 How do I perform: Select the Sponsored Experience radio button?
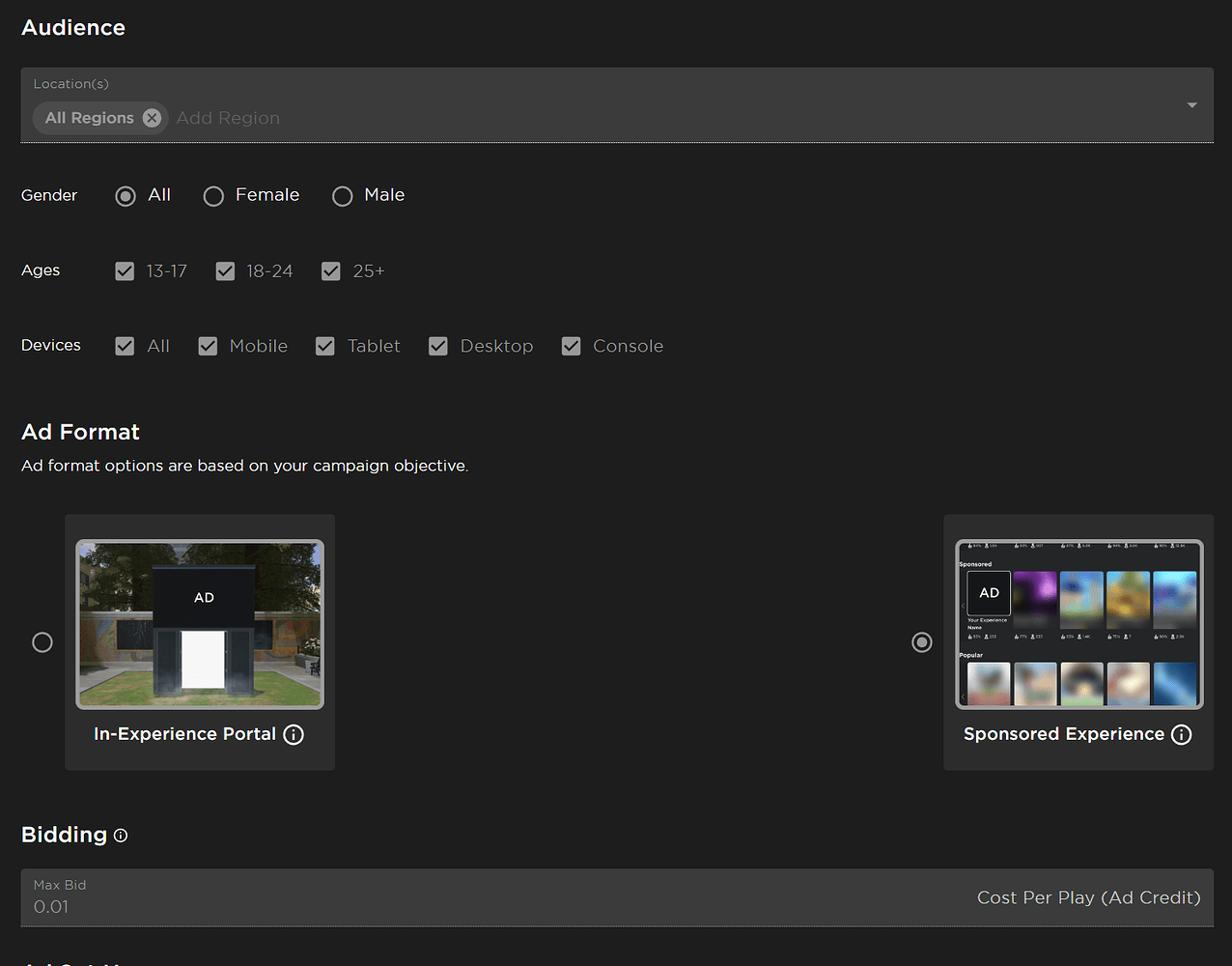922,642
